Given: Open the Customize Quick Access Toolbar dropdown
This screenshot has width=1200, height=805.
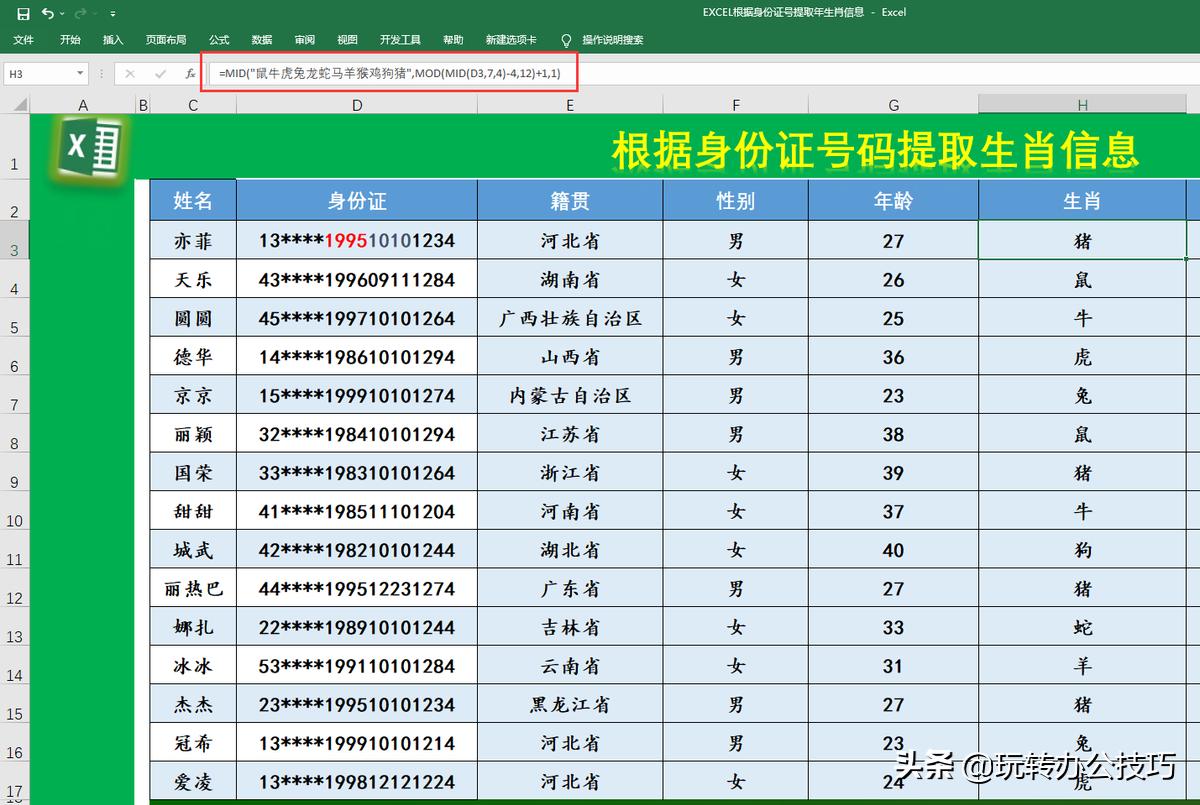Looking at the screenshot, I should [112, 13].
